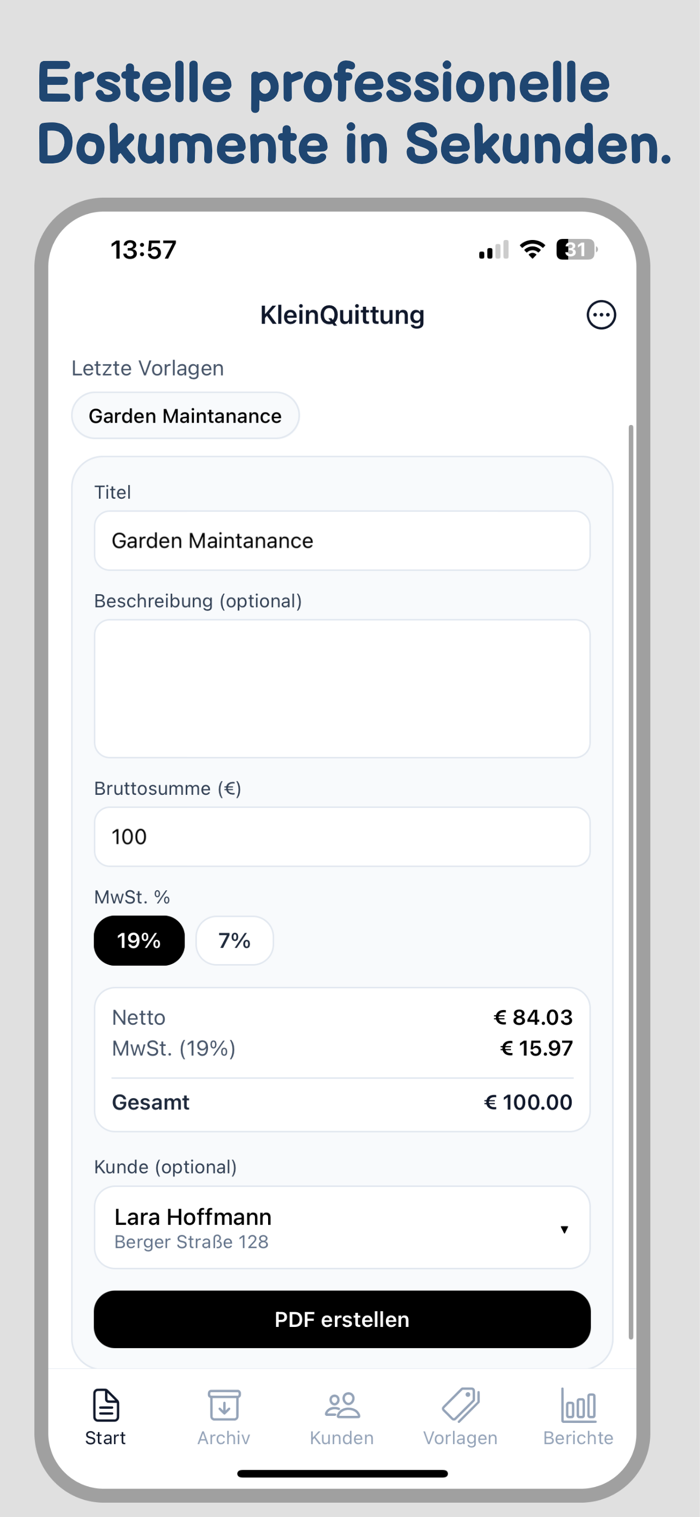Tap the Wi-Fi status icon
Screen dimensions: 700x1517
(x=533, y=250)
